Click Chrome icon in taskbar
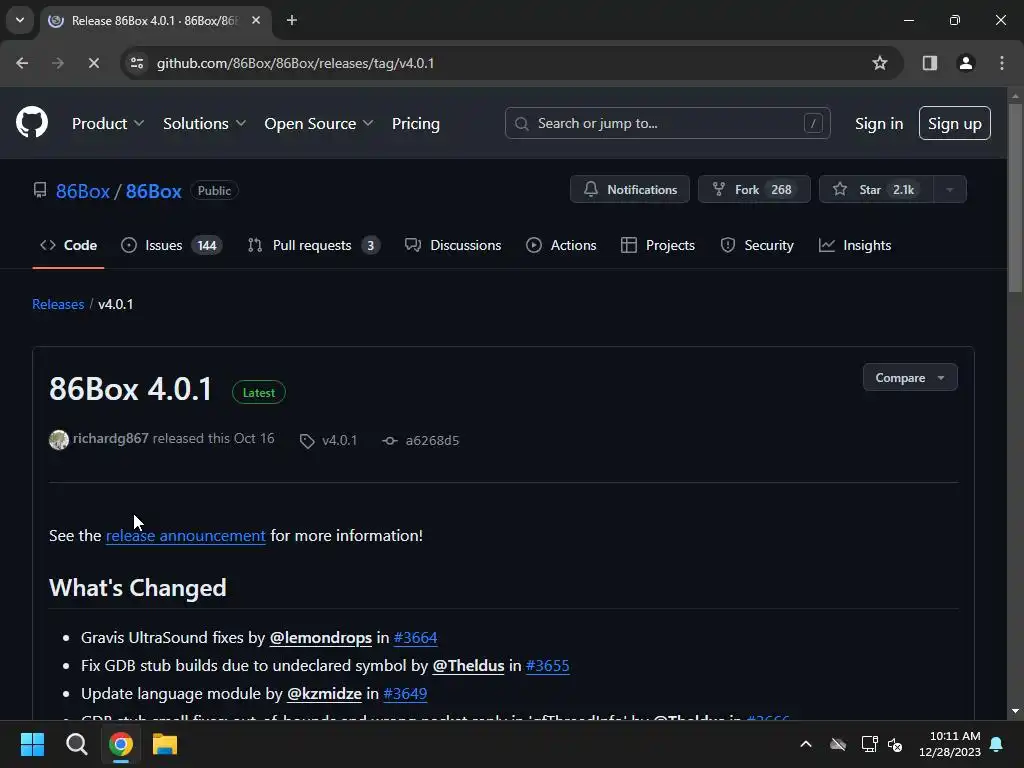 pos(121,744)
